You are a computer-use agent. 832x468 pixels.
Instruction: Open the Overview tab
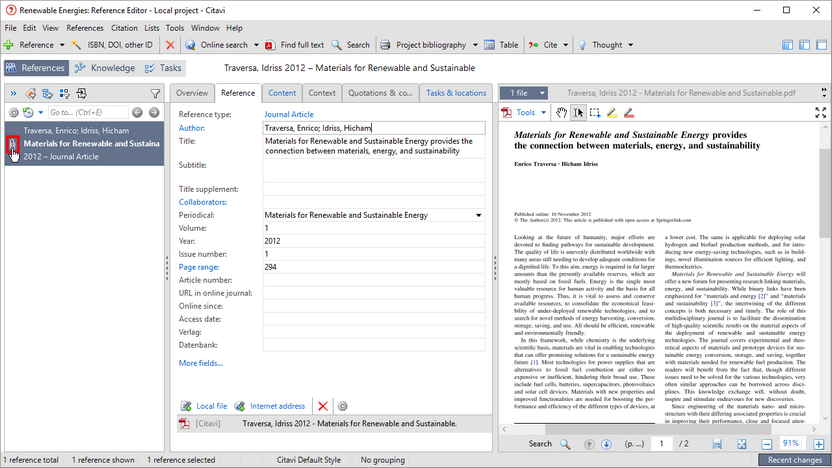click(192, 93)
